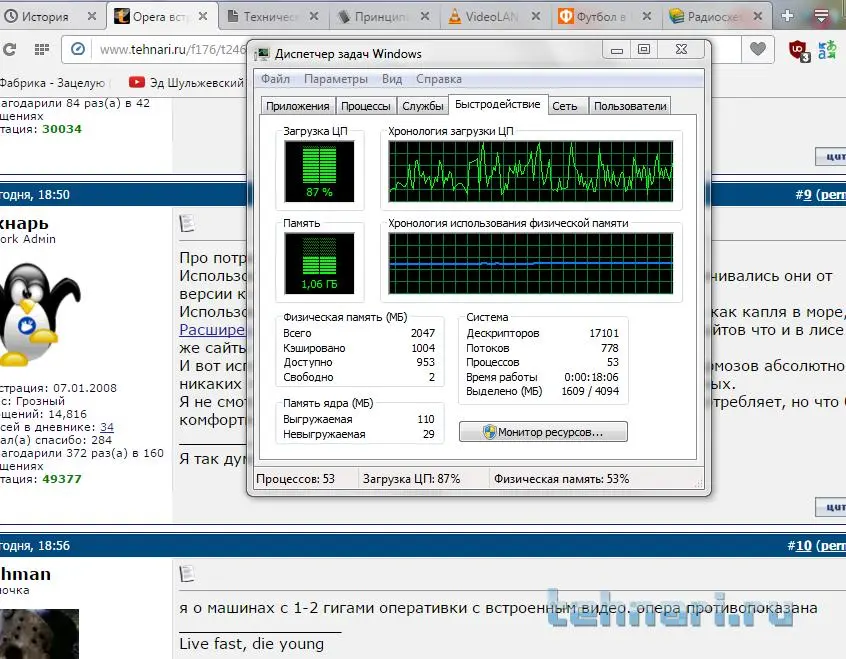Viewport: 846px width, 659px height.
Task: Click the Монитор ресурсов button
Action: point(543,431)
